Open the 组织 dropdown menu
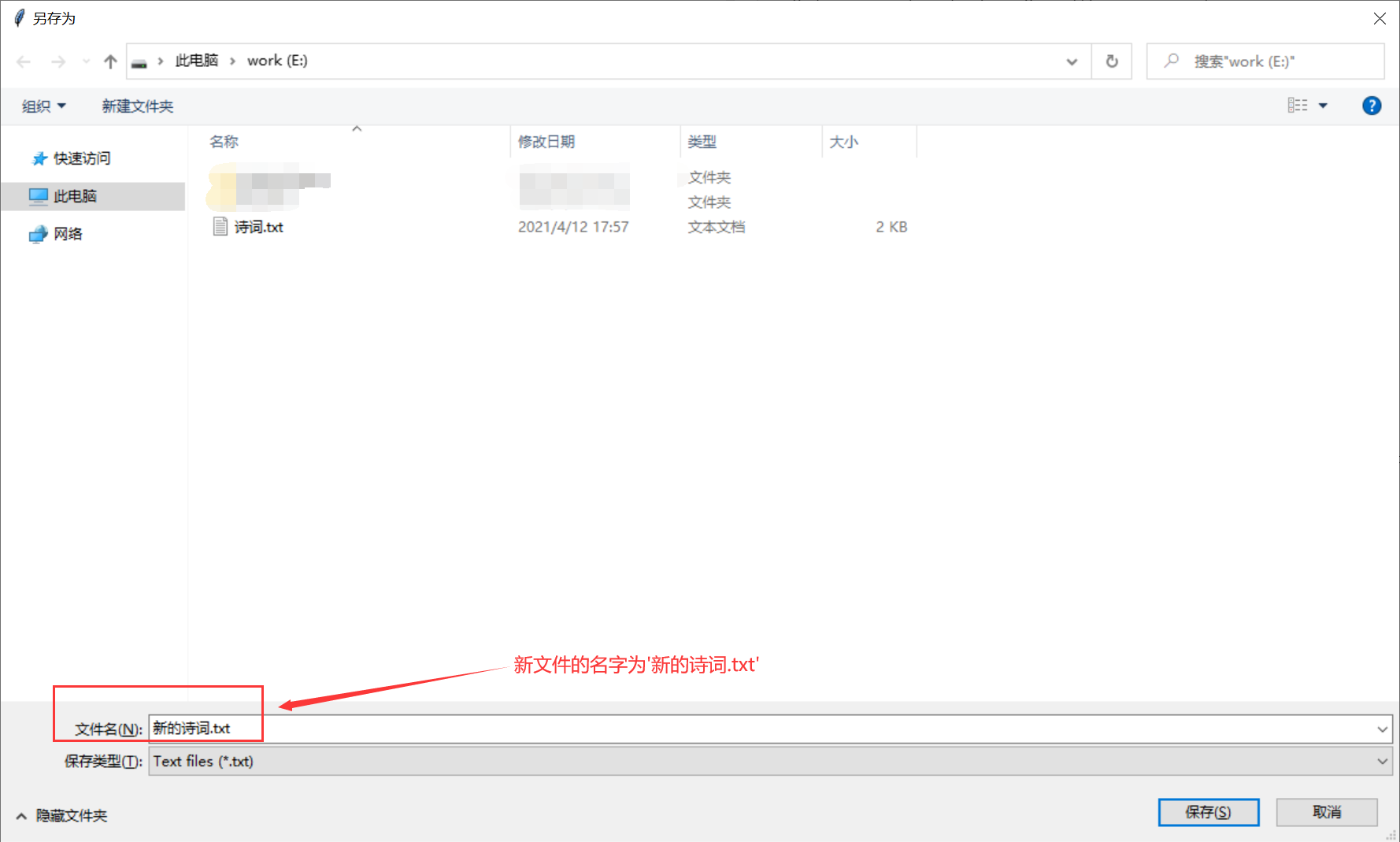This screenshot has width=1400, height=842. pos(43,106)
